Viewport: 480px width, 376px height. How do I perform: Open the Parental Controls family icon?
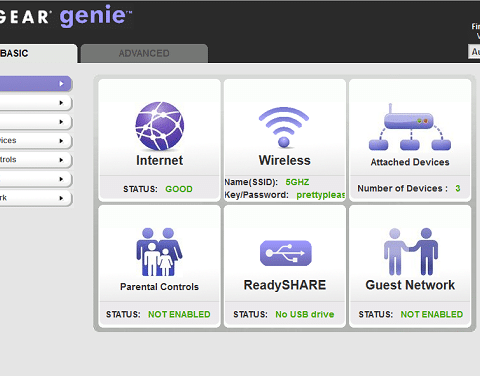tap(159, 252)
